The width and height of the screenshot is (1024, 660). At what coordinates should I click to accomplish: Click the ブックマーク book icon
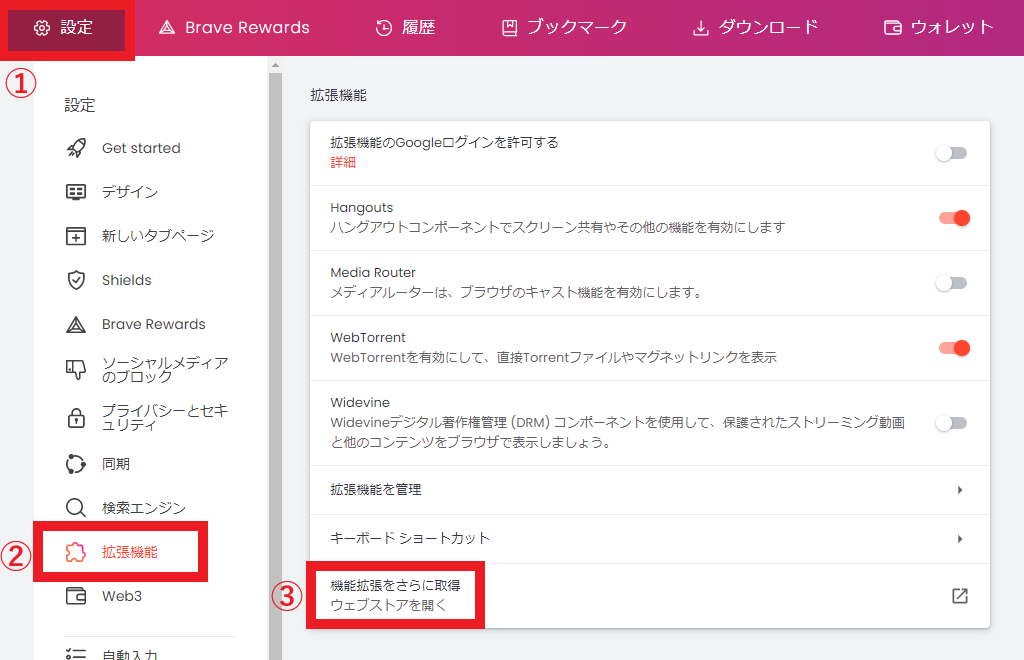[509, 27]
